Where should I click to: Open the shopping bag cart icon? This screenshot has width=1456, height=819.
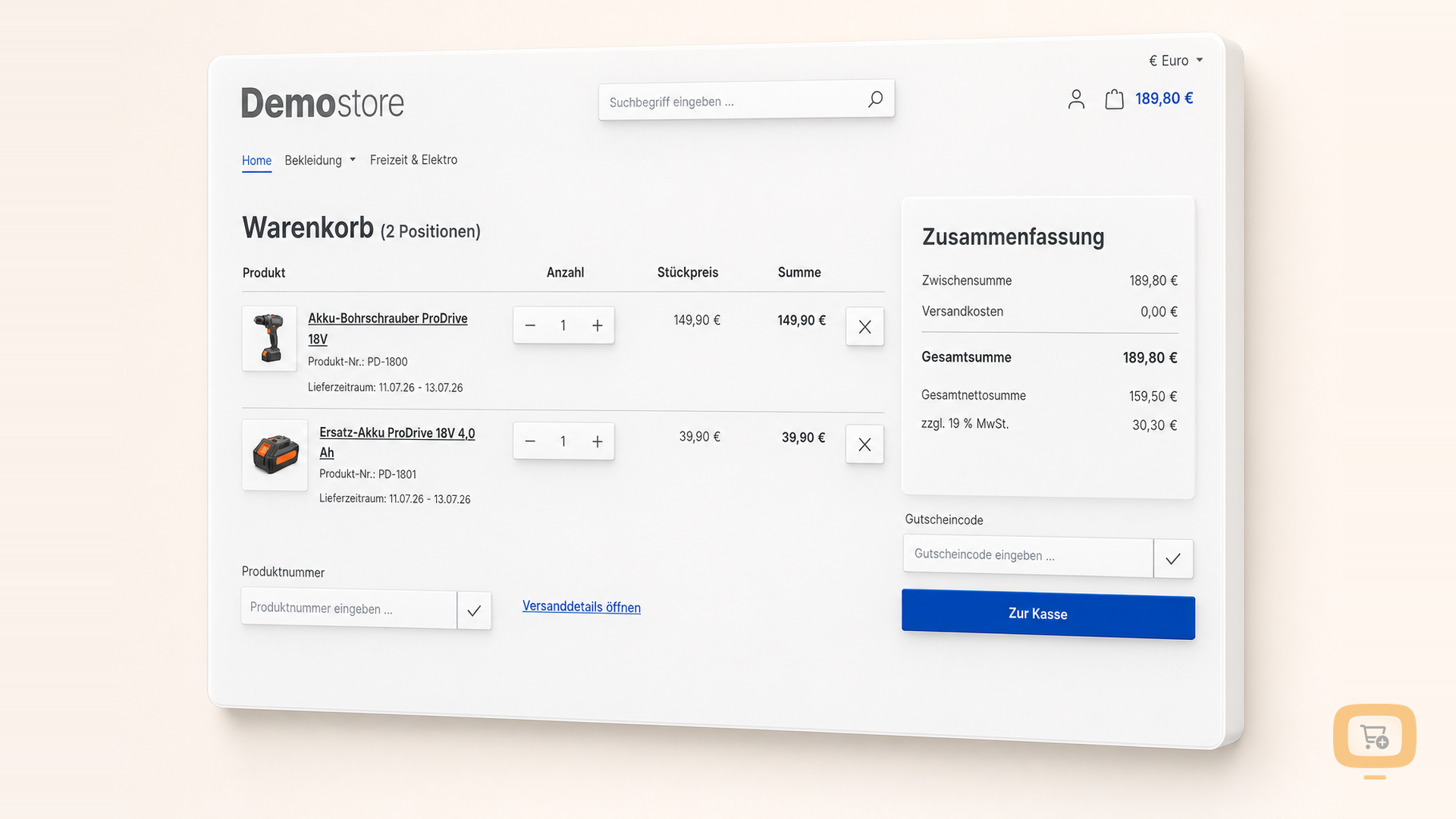click(x=1114, y=99)
